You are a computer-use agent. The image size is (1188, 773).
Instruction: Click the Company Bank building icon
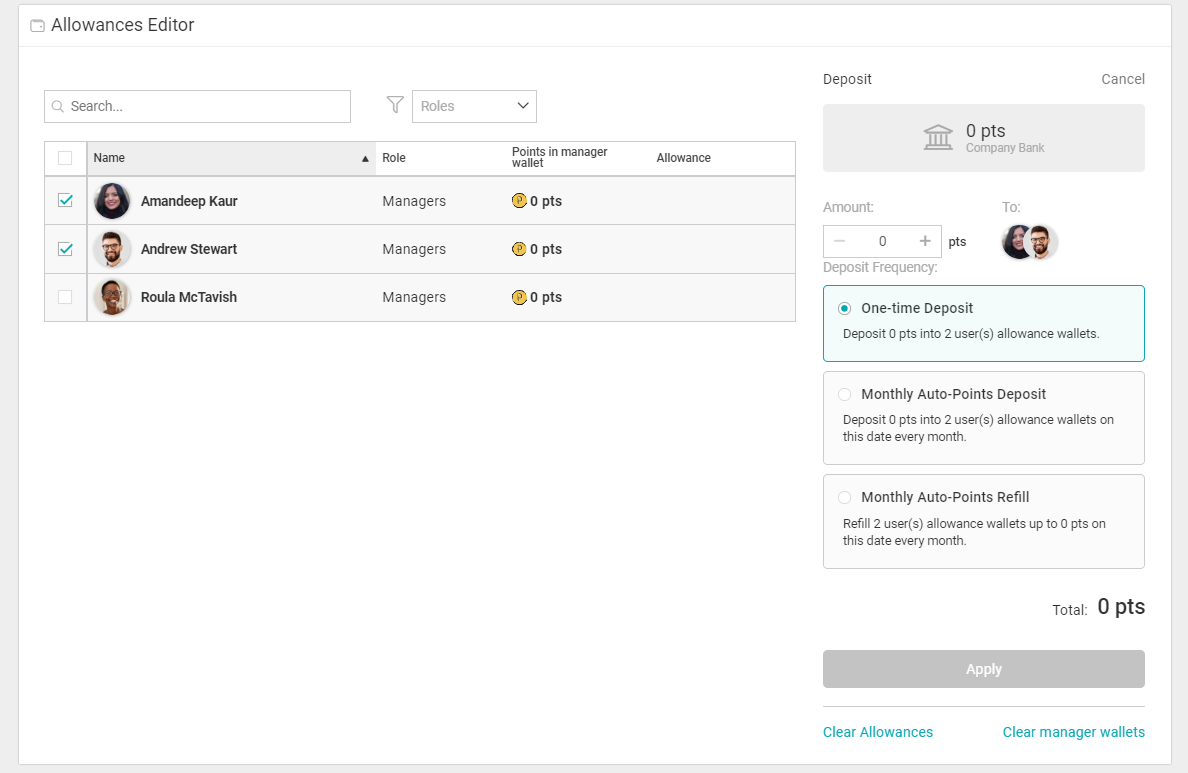(938, 138)
